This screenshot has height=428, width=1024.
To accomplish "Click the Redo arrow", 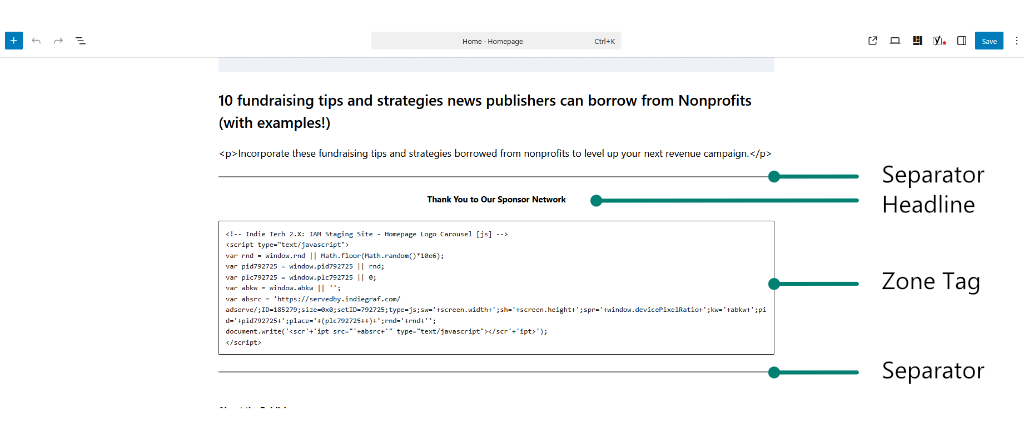I will click(x=58, y=41).
